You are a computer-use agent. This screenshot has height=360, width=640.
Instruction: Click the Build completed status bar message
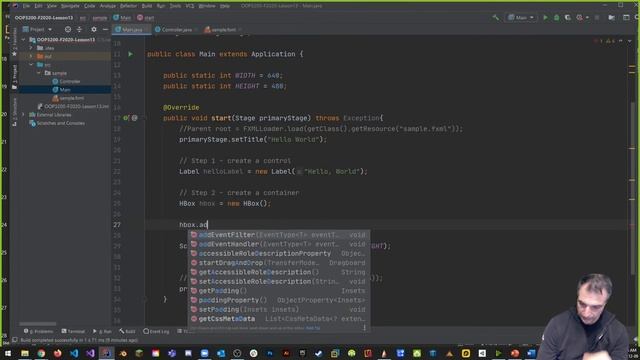tap(79, 340)
